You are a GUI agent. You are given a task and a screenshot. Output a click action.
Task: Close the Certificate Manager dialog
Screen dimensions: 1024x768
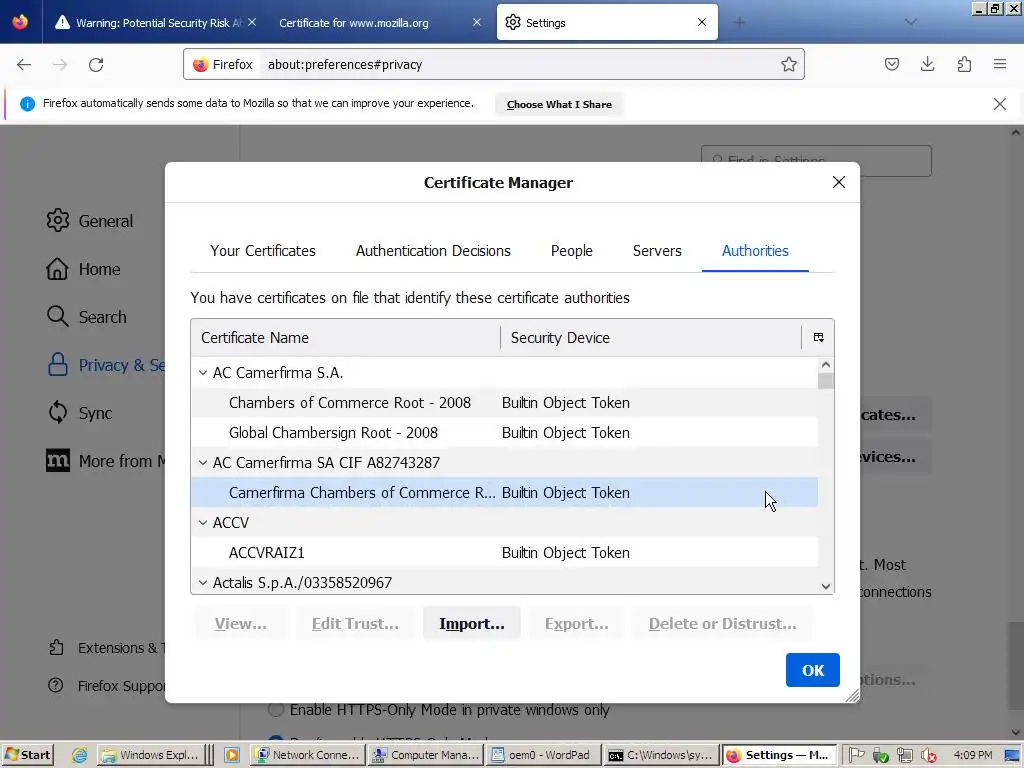839,182
